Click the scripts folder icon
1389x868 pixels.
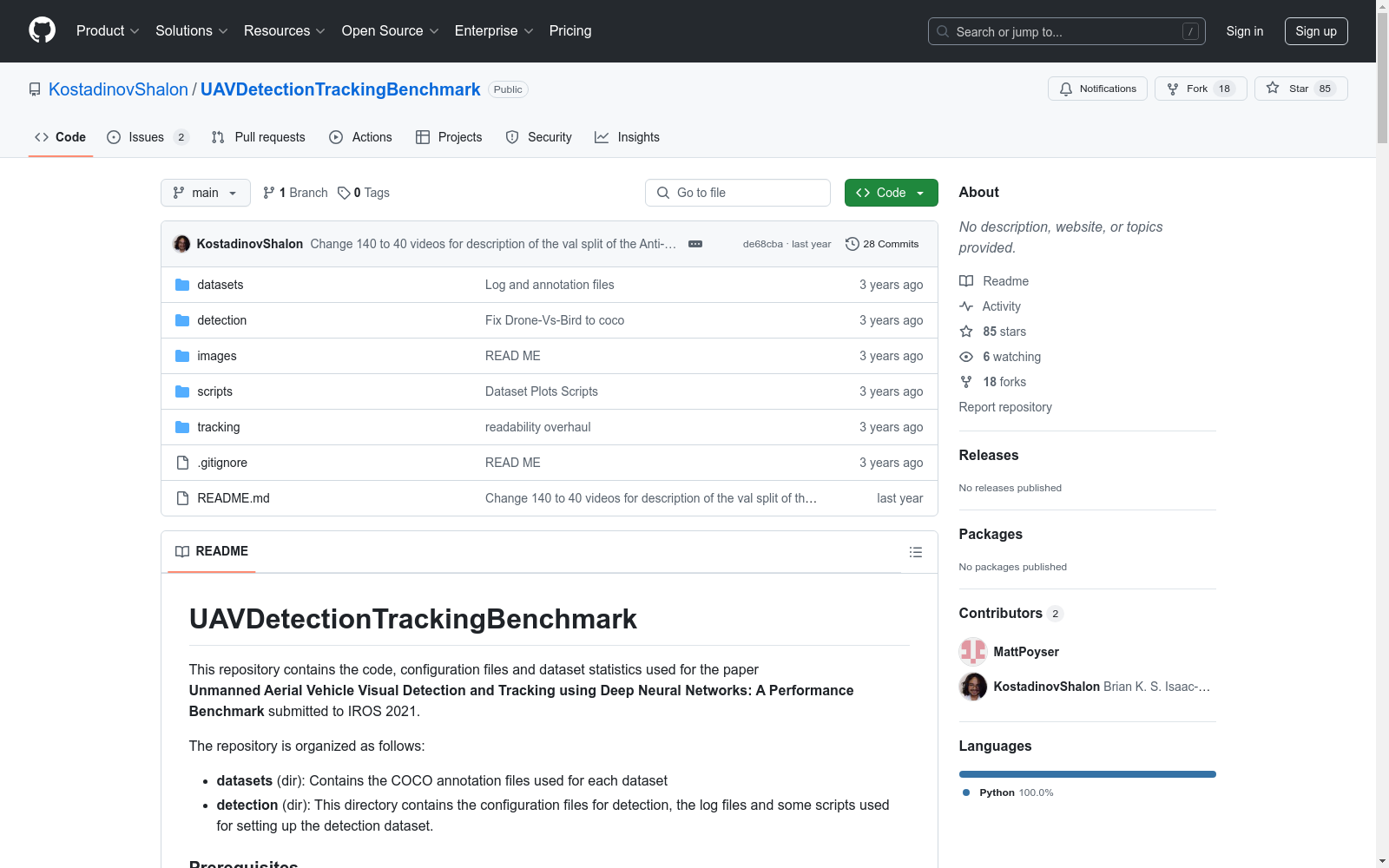[x=182, y=391]
